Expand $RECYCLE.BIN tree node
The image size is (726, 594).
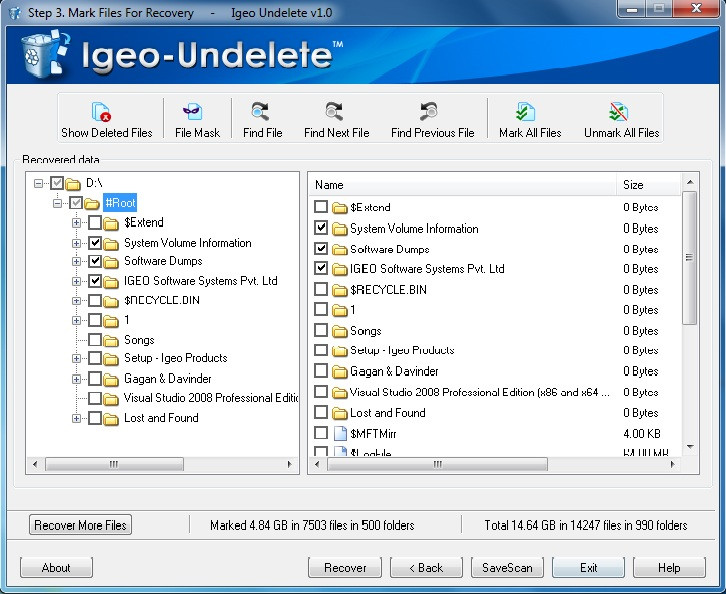coord(76,301)
